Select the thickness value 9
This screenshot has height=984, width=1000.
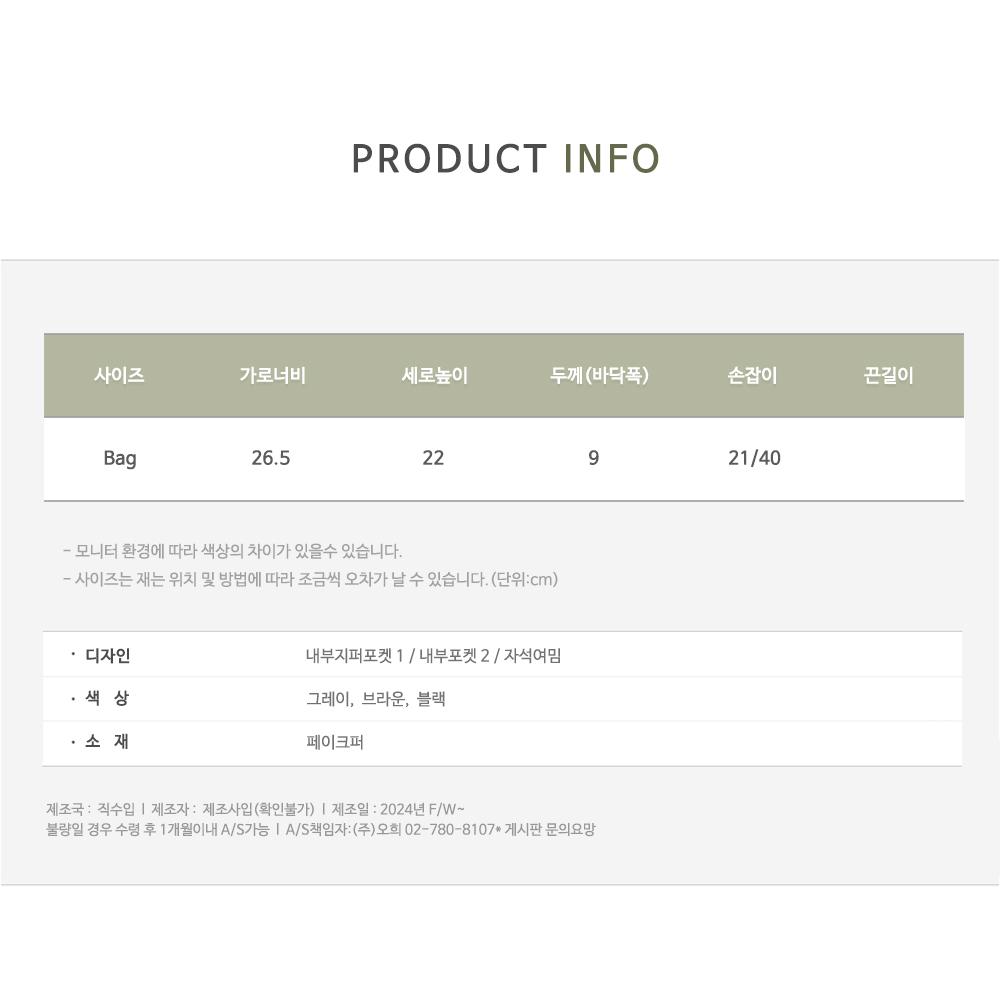click(x=594, y=459)
